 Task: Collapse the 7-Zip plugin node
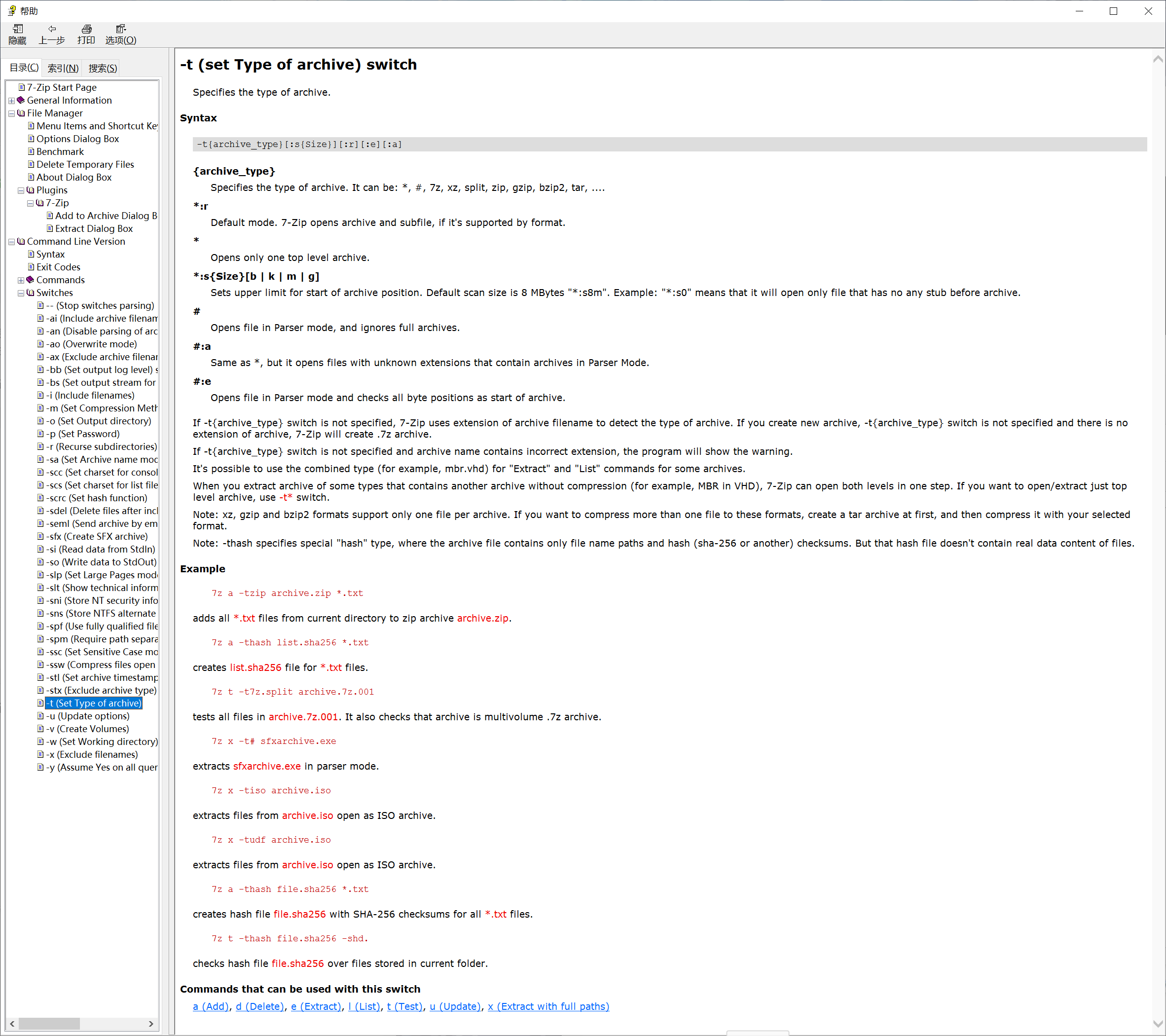click(30, 204)
